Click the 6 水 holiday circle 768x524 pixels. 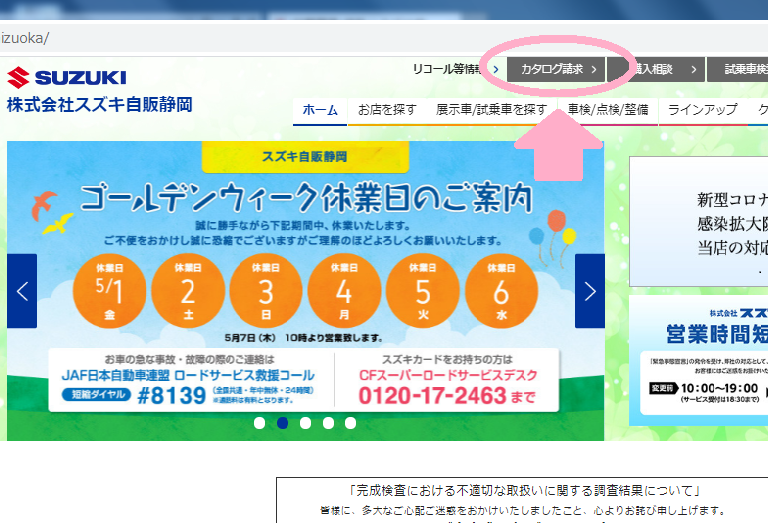[501, 291]
